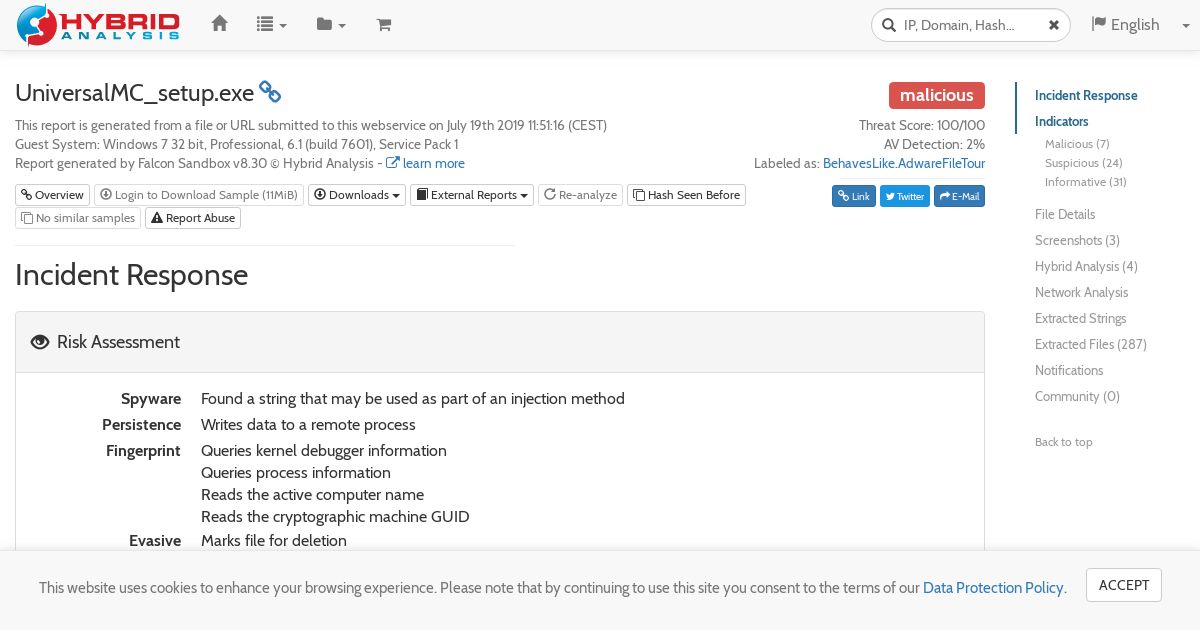The height and width of the screenshot is (630, 1200).
Task: Click the Re-analyze button
Action: 580,195
